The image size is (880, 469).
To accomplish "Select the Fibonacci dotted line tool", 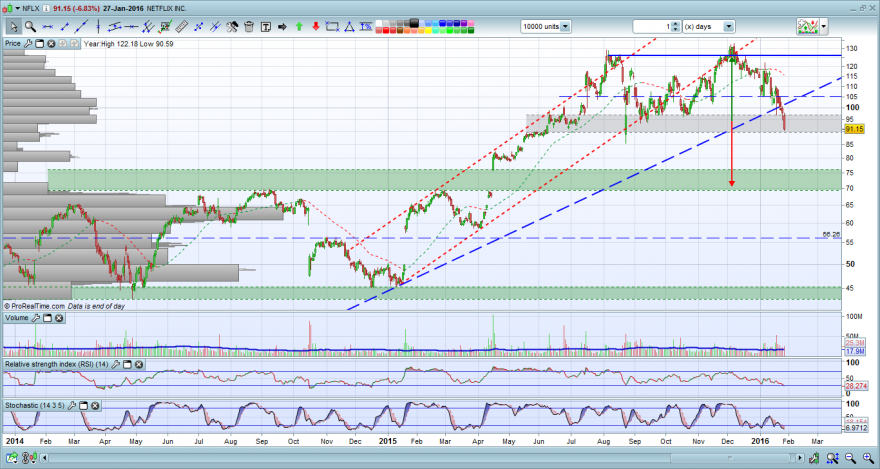I will (198, 26).
